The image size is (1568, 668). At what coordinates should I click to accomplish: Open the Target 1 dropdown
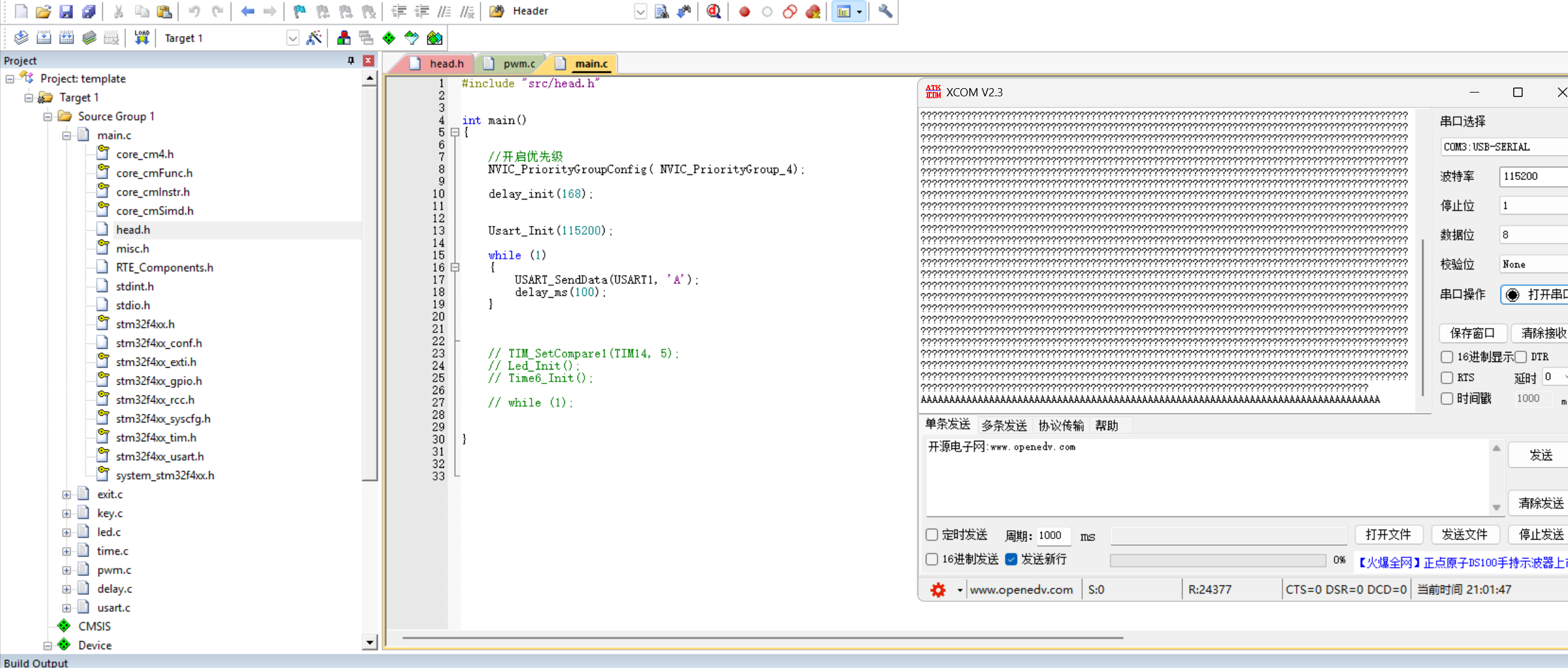tap(292, 38)
